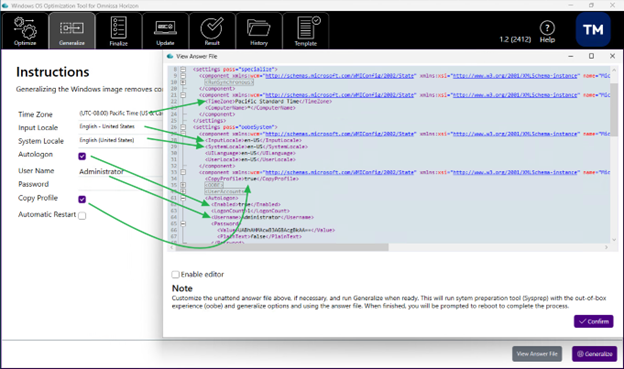The image size is (624, 369).
Task: Click the vertical scrollbar in answer file
Action: point(614,109)
